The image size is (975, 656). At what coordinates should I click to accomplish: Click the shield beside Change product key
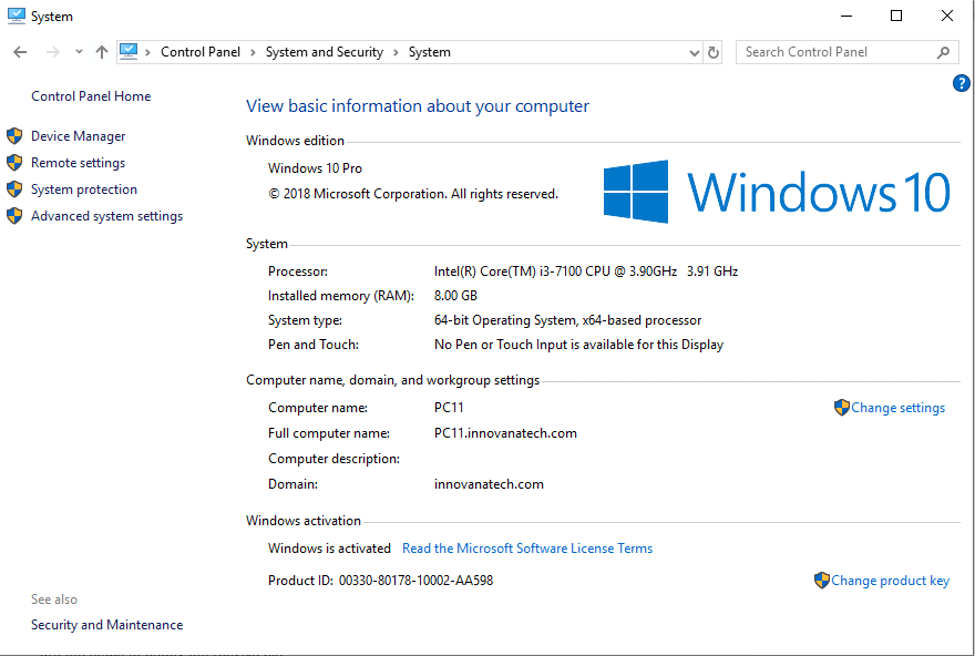[822, 580]
